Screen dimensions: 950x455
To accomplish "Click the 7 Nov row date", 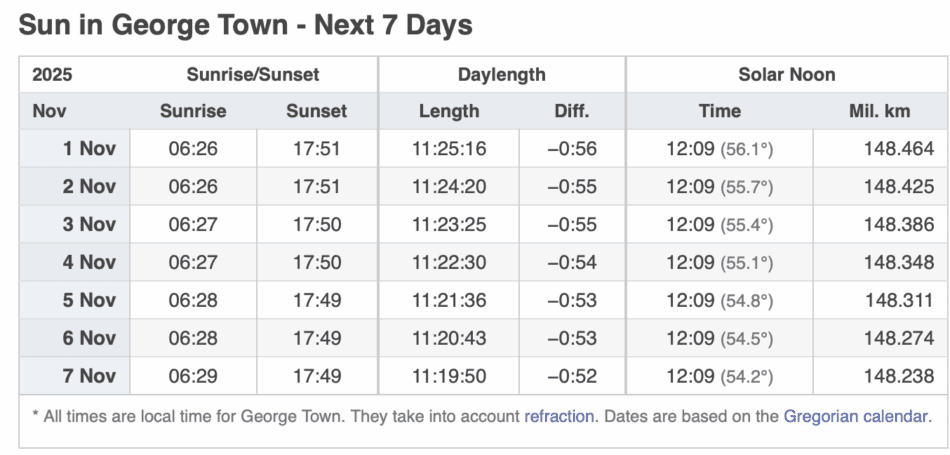I will [89, 377].
